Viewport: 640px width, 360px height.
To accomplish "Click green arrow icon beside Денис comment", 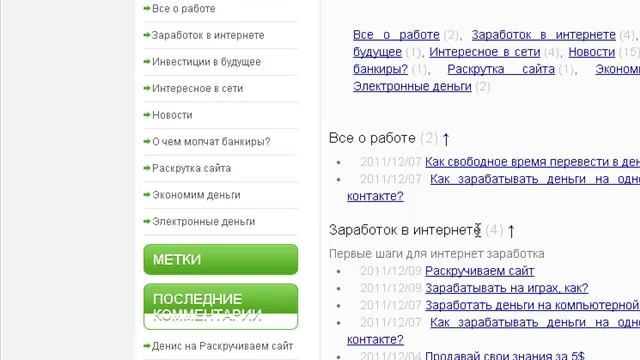I will (x=147, y=346).
